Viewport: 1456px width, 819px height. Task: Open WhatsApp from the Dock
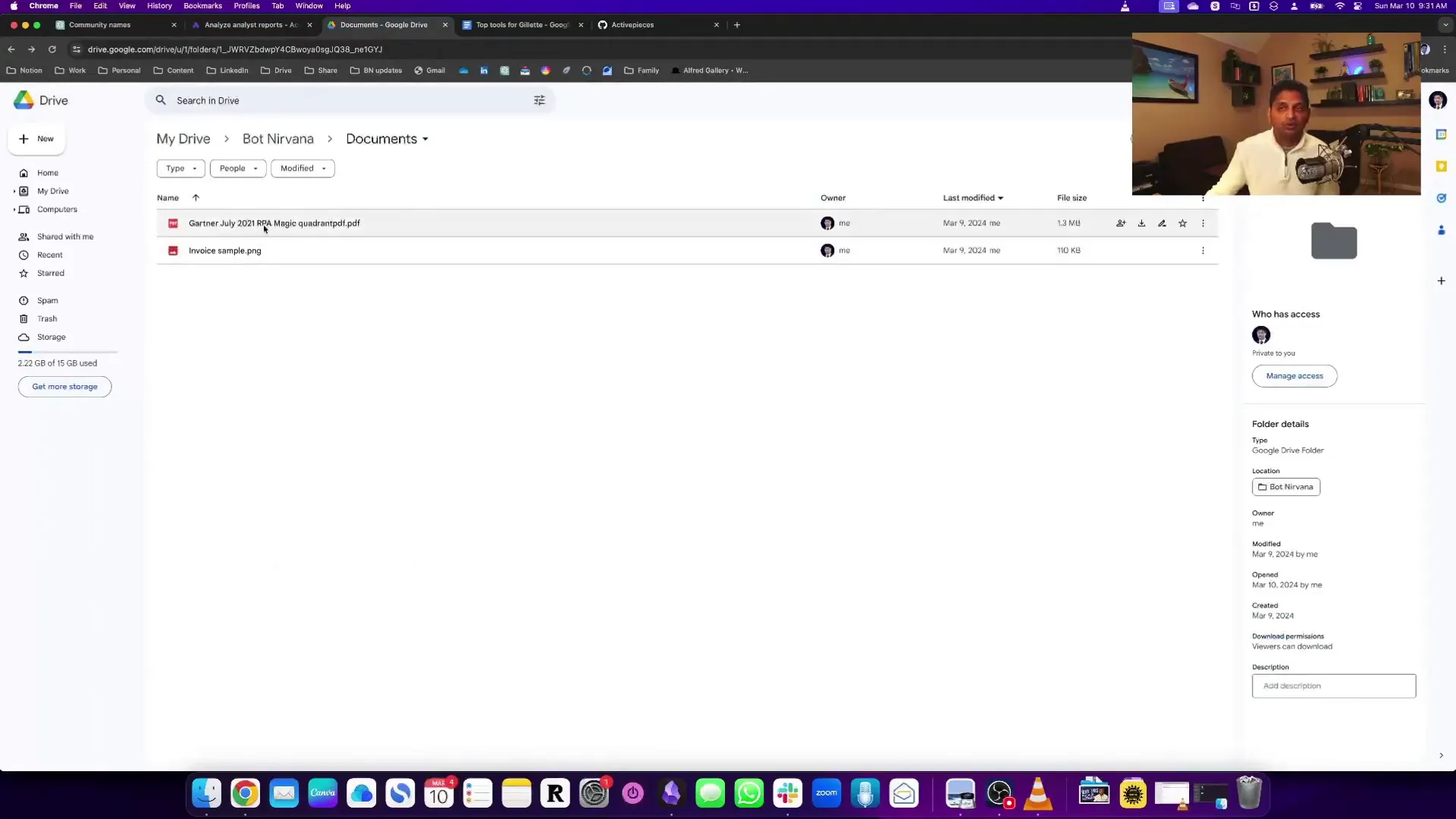click(x=748, y=793)
